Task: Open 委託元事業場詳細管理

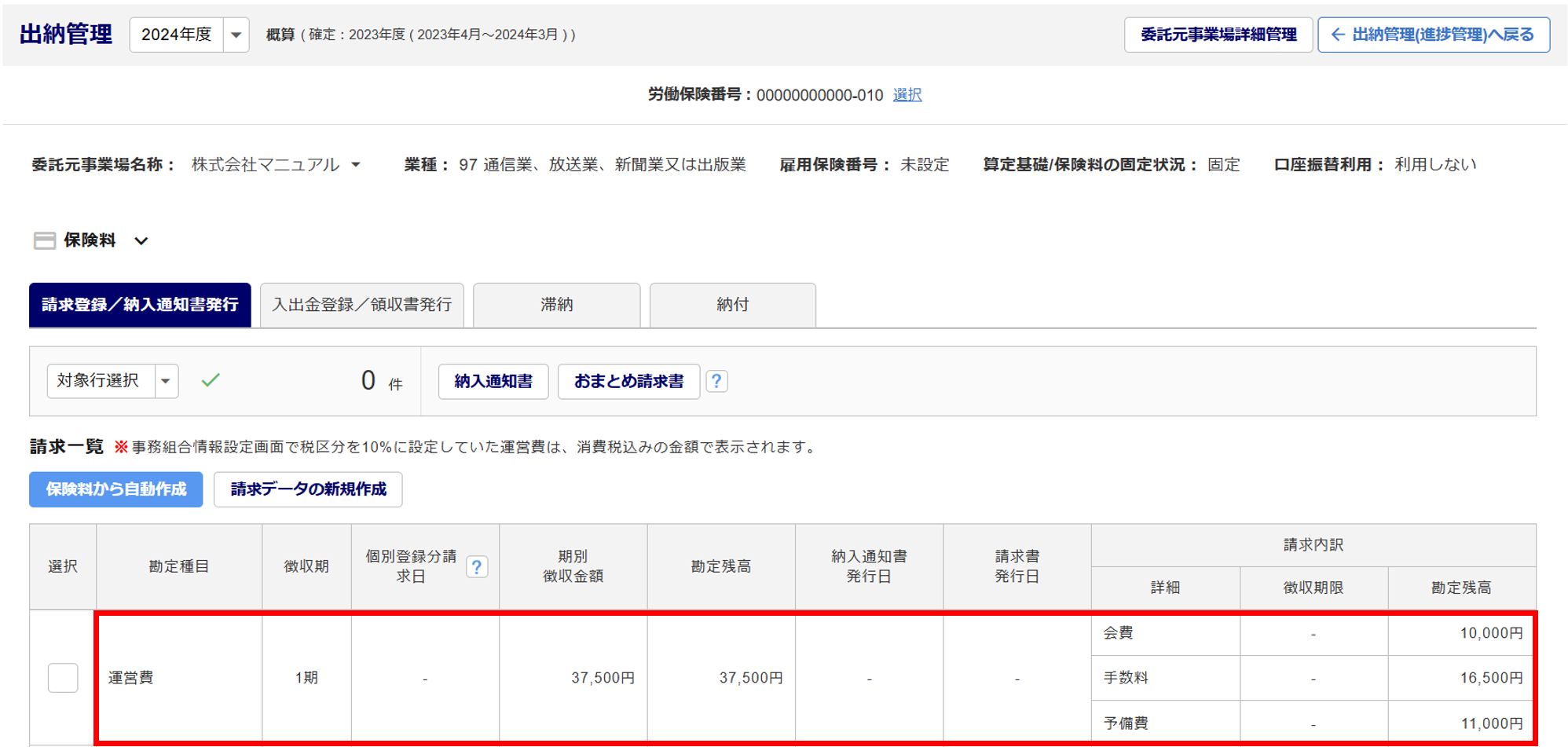Action: (x=1218, y=35)
